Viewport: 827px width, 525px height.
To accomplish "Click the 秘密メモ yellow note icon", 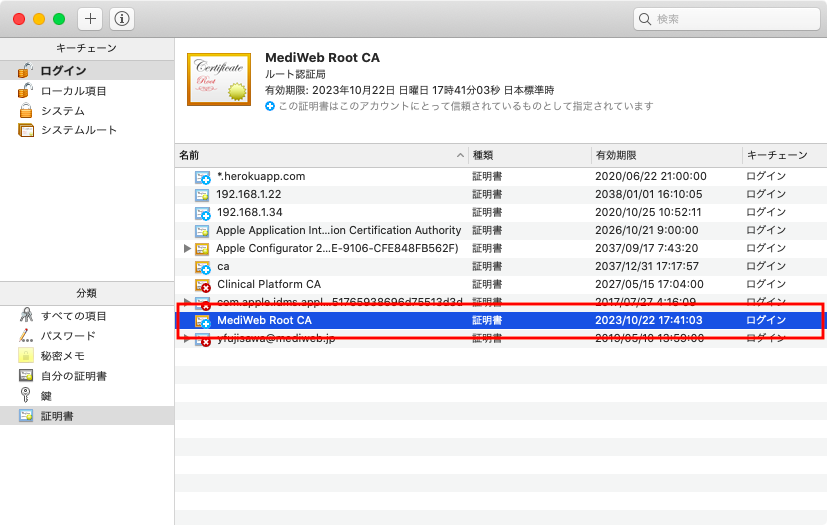I will coord(26,355).
